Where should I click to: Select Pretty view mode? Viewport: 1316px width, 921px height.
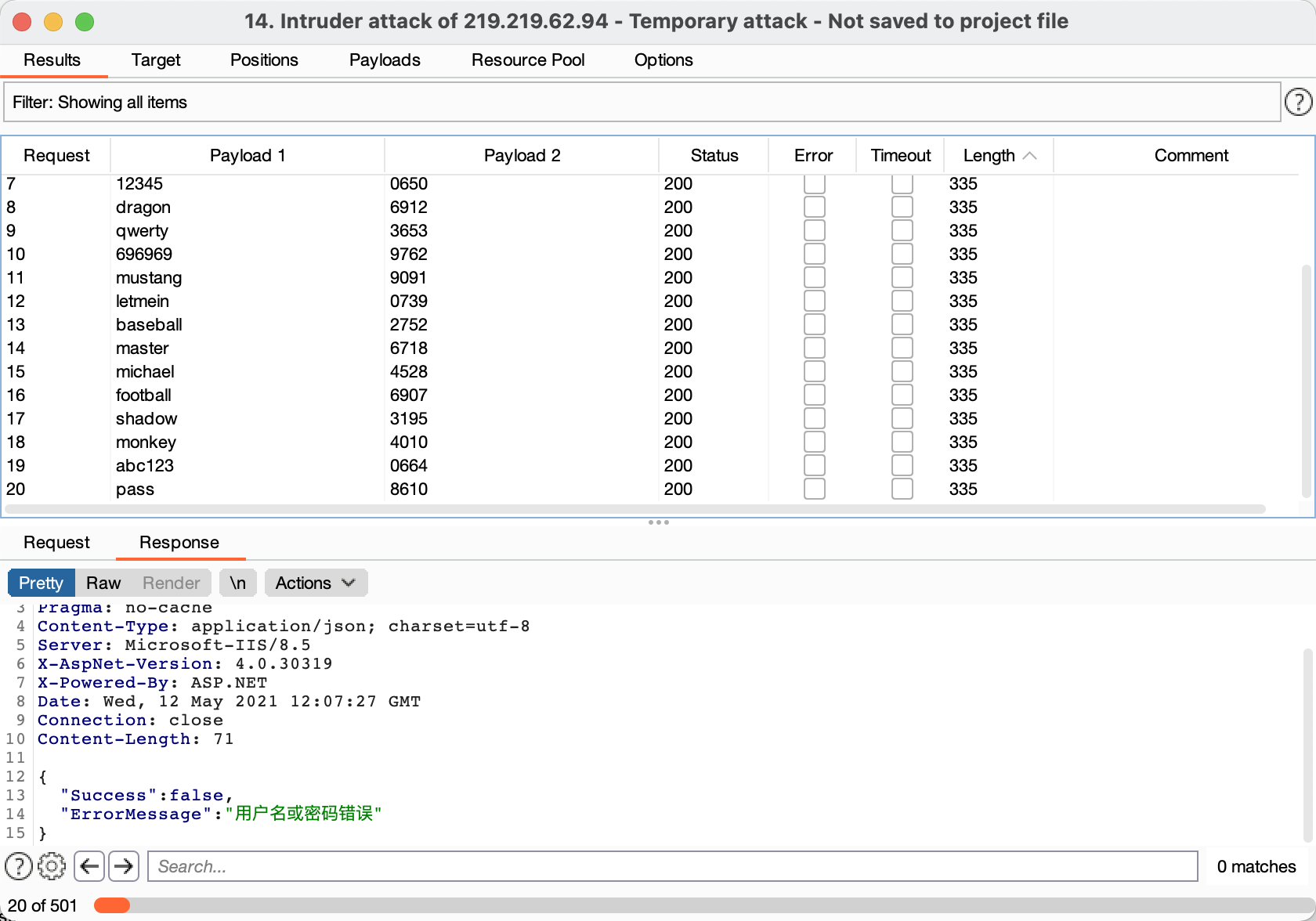pyautogui.click(x=41, y=583)
